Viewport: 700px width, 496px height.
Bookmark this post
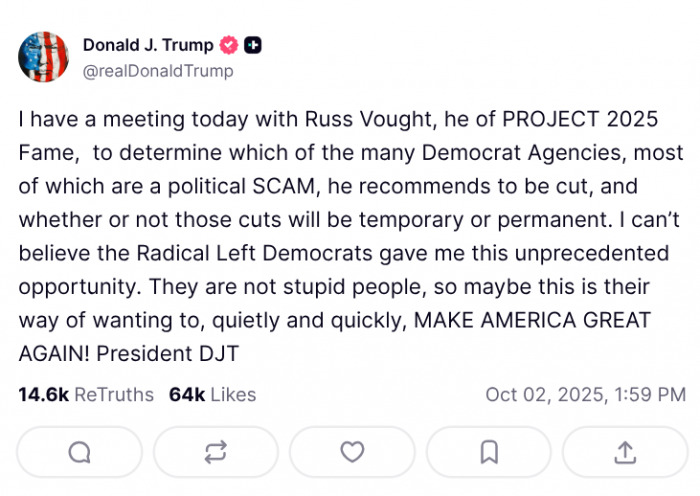tap(489, 453)
